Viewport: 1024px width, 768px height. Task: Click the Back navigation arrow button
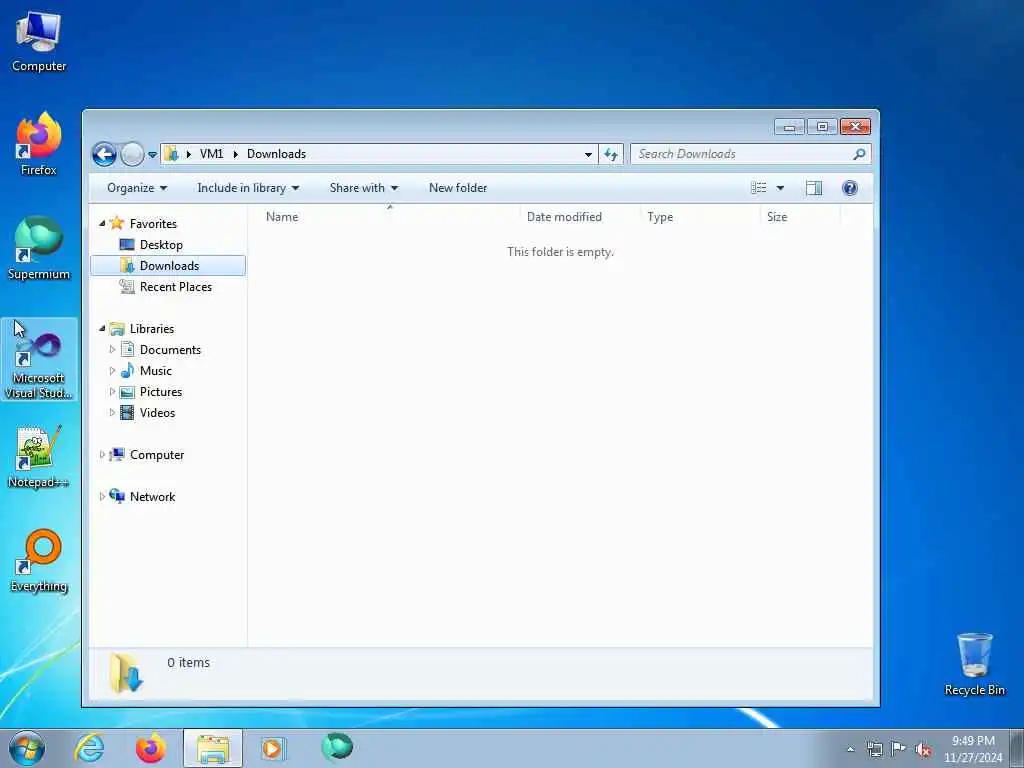[104, 154]
